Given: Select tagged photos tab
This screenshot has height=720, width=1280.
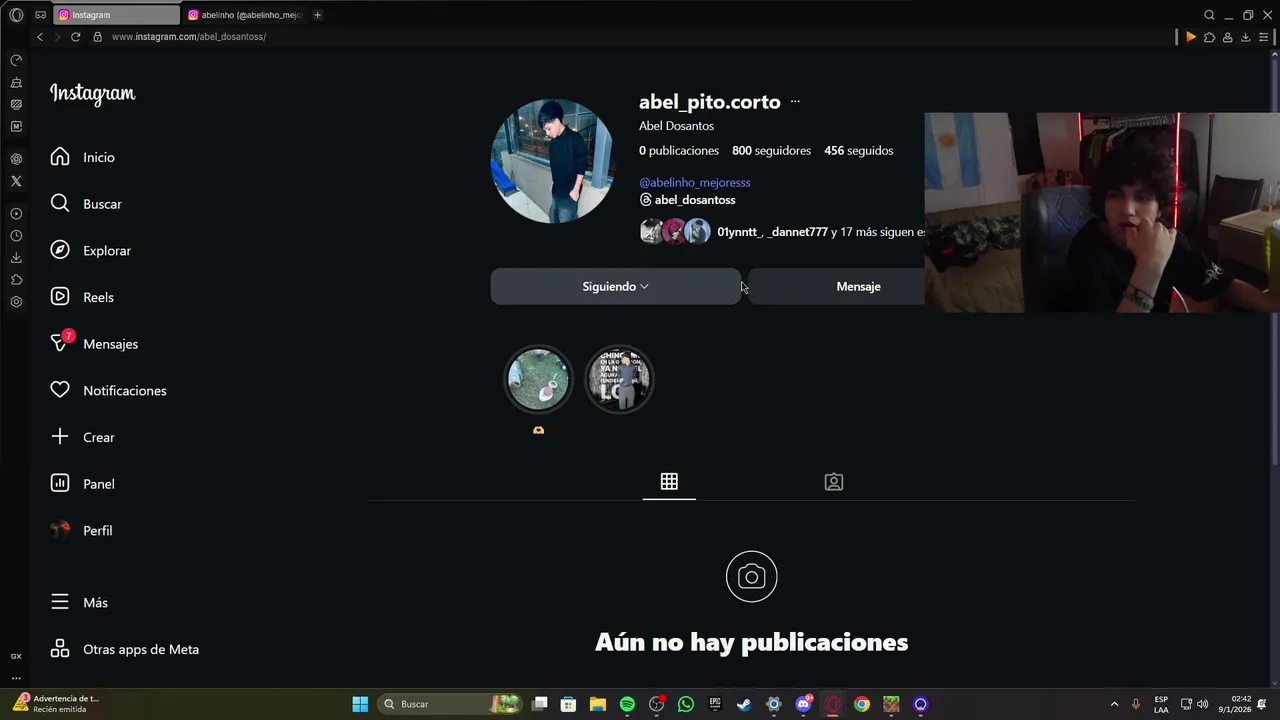Looking at the screenshot, I should click(834, 482).
